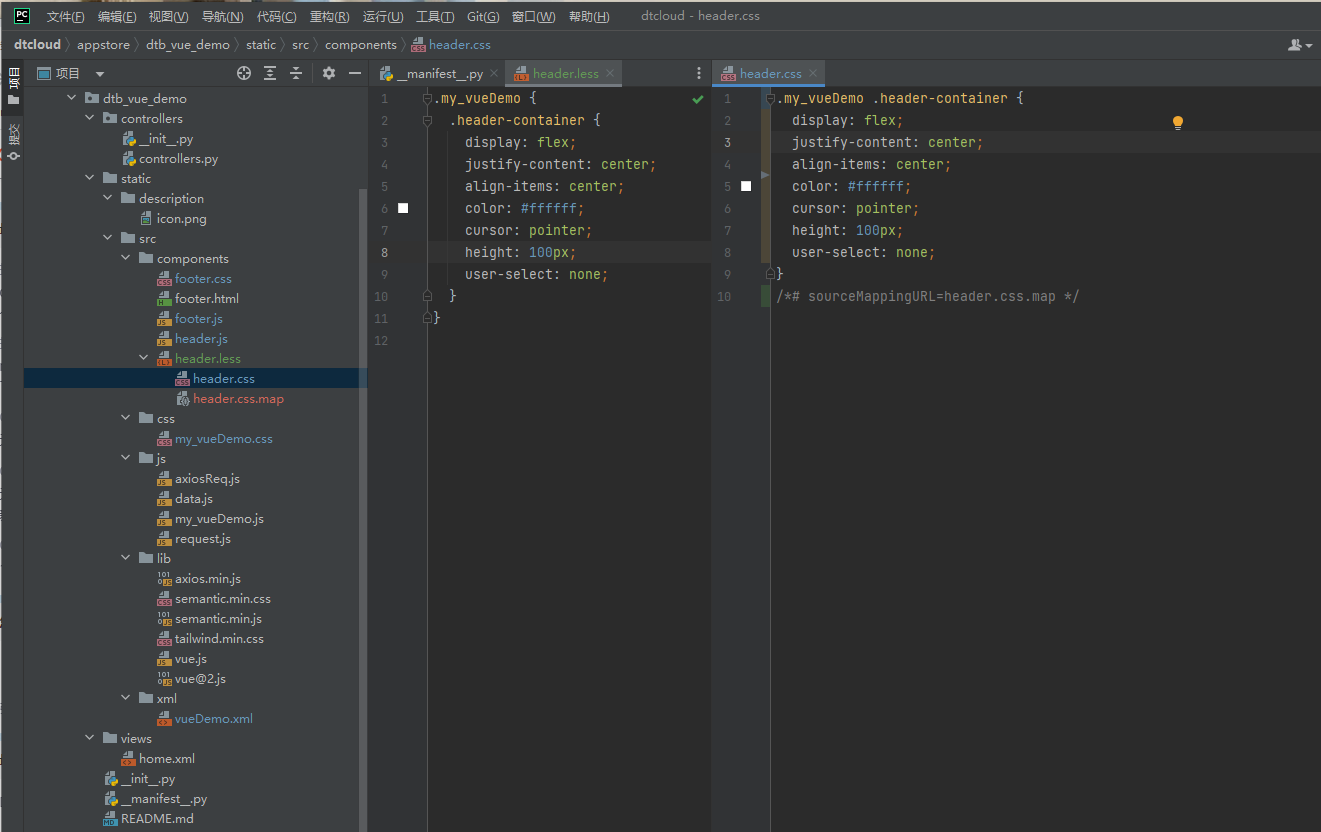Screen dimensions: 1321x832
Task: Click components in the breadcrumb bar
Action: (360, 44)
